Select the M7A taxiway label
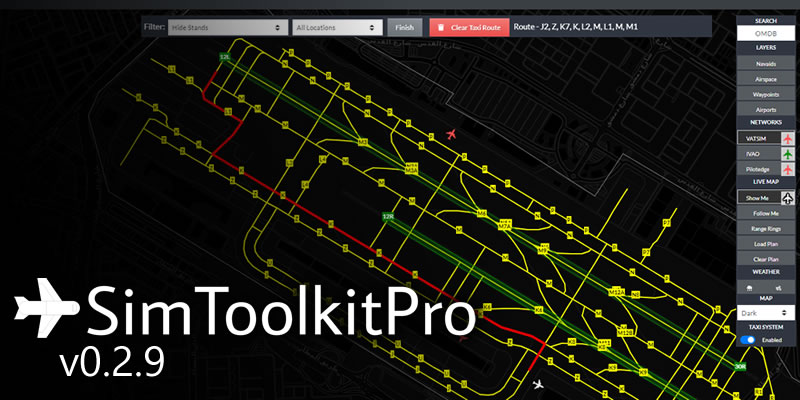This screenshot has width=800, height=400. pos(505,225)
